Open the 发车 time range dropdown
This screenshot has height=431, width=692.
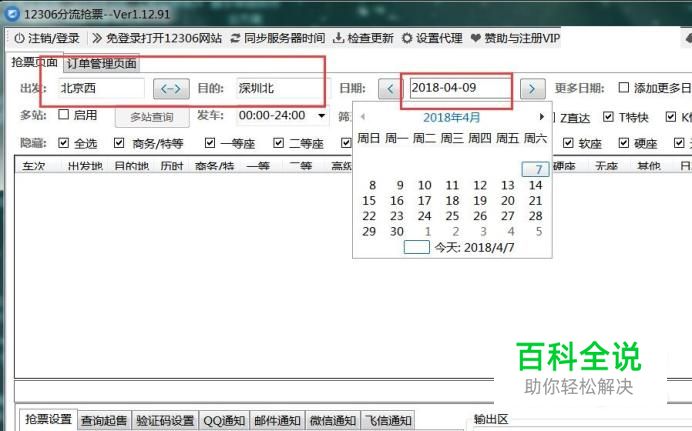(x=322, y=116)
